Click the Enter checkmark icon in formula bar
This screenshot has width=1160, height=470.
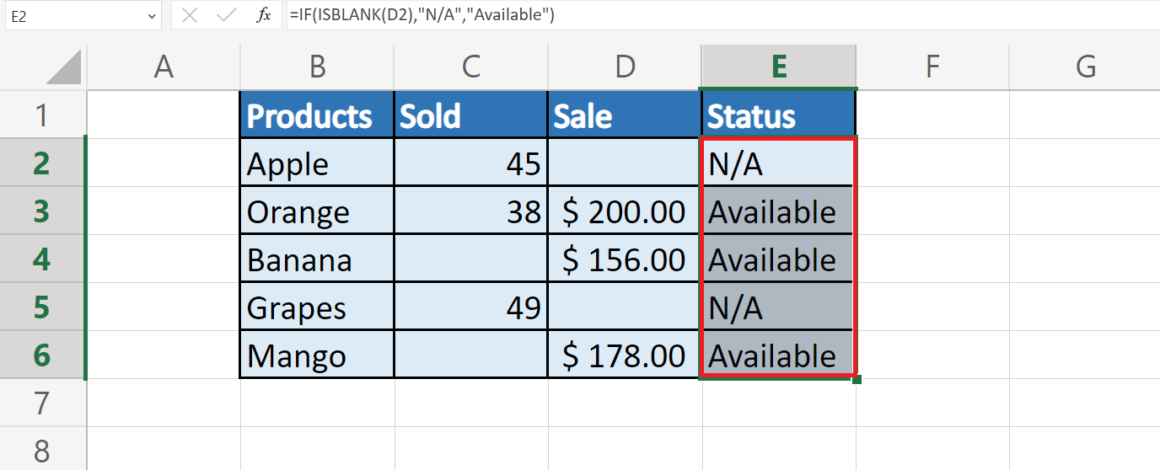point(227,16)
